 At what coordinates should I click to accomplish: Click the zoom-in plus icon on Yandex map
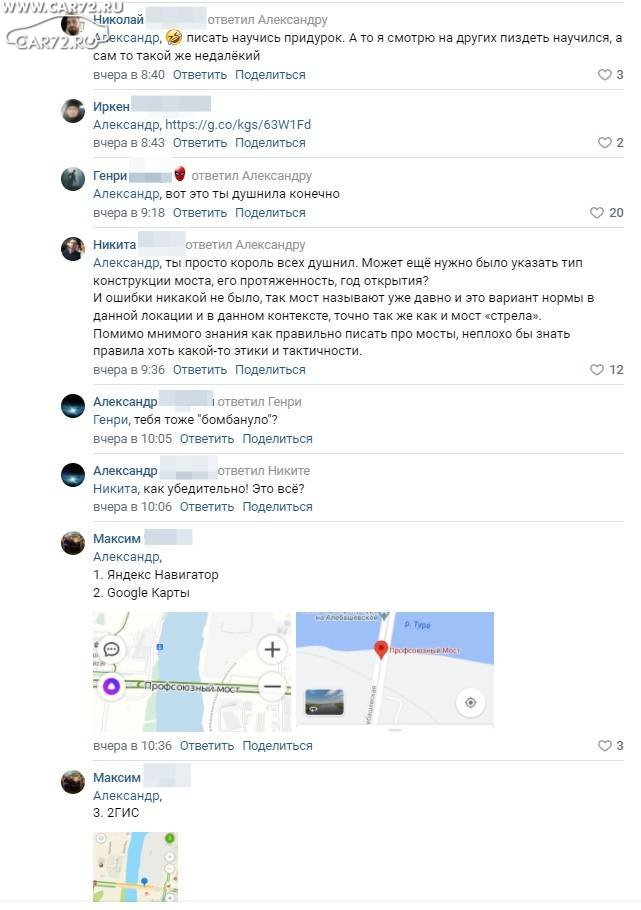point(272,649)
